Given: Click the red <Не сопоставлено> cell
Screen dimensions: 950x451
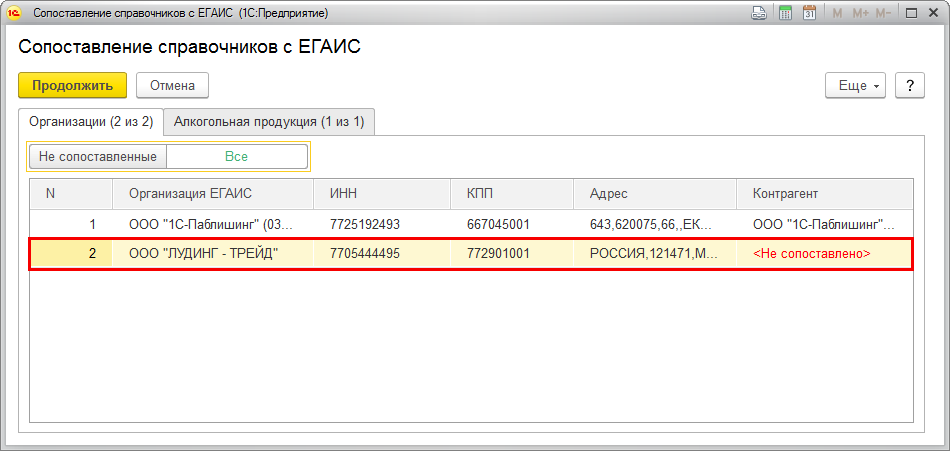Looking at the screenshot, I should click(x=825, y=254).
